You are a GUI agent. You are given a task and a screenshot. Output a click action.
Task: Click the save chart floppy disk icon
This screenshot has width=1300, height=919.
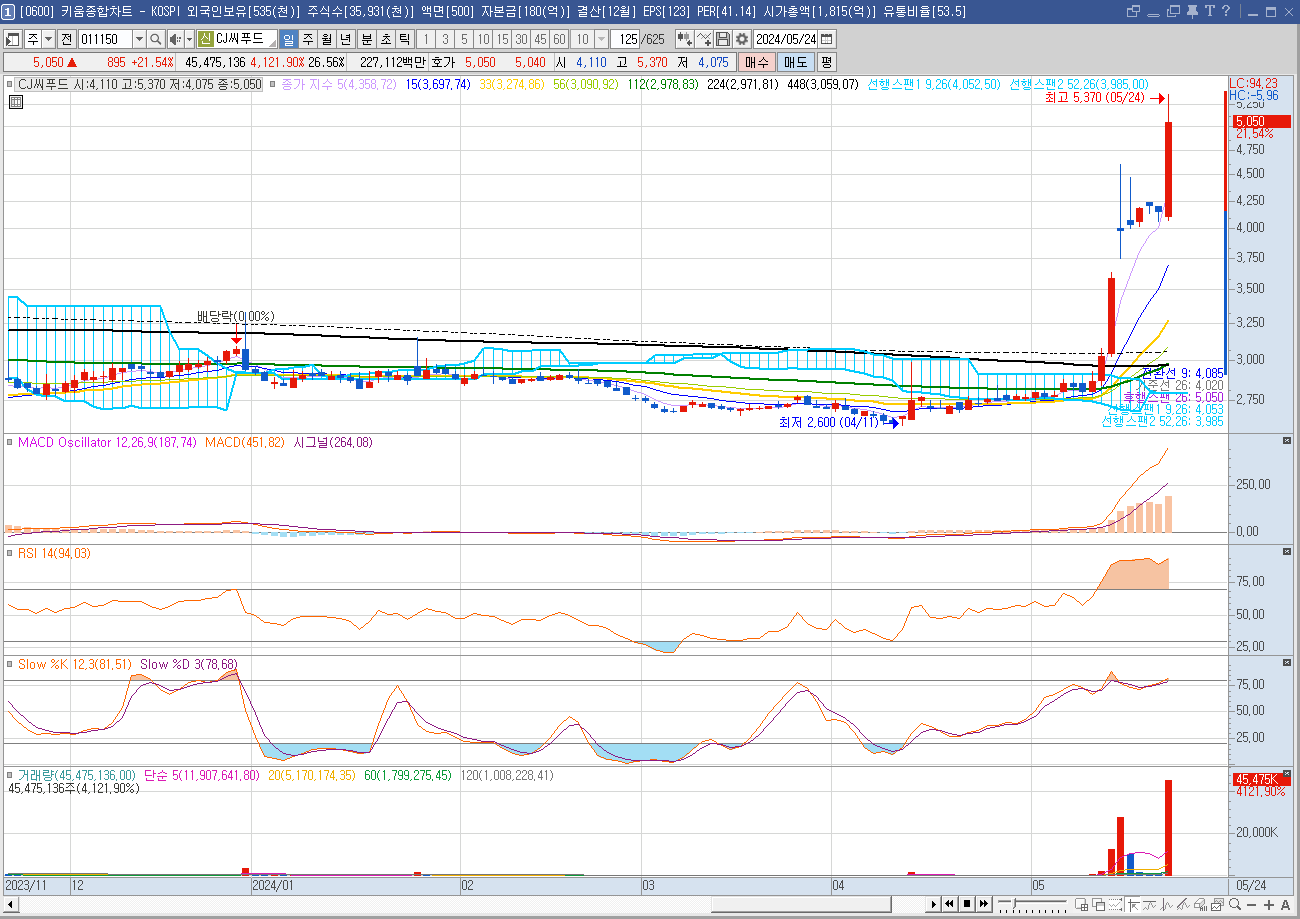[723, 39]
